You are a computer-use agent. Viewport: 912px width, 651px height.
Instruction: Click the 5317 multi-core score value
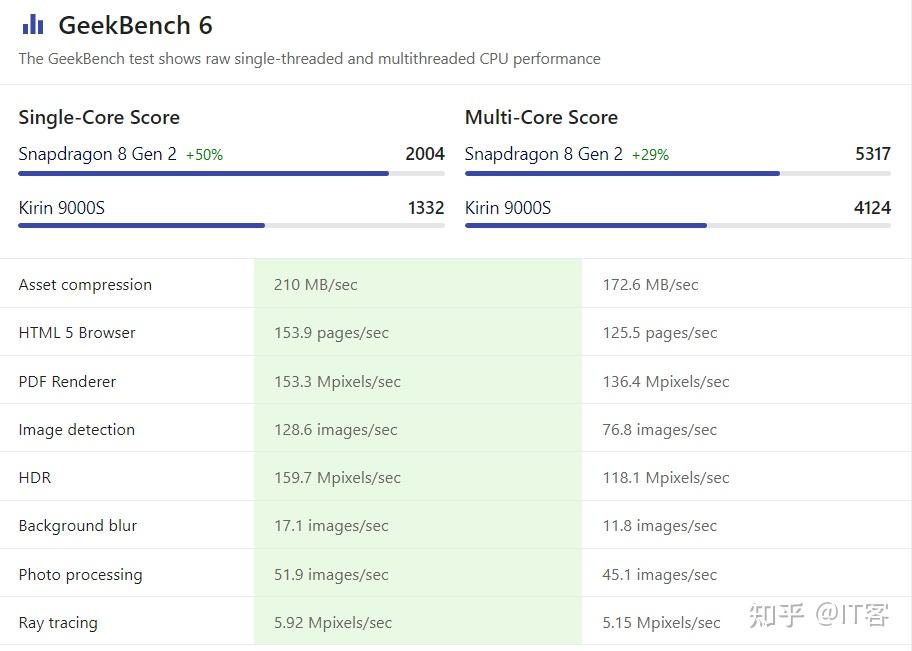[x=872, y=154]
